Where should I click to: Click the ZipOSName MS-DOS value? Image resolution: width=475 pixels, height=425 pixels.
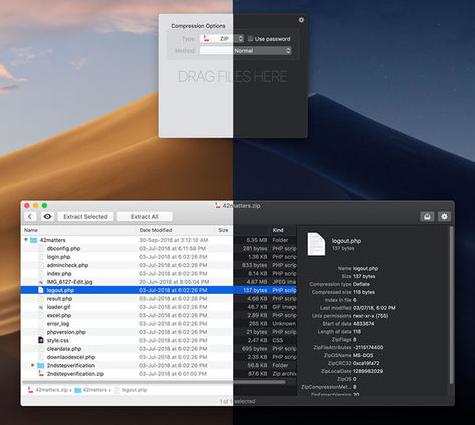click(363, 355)
